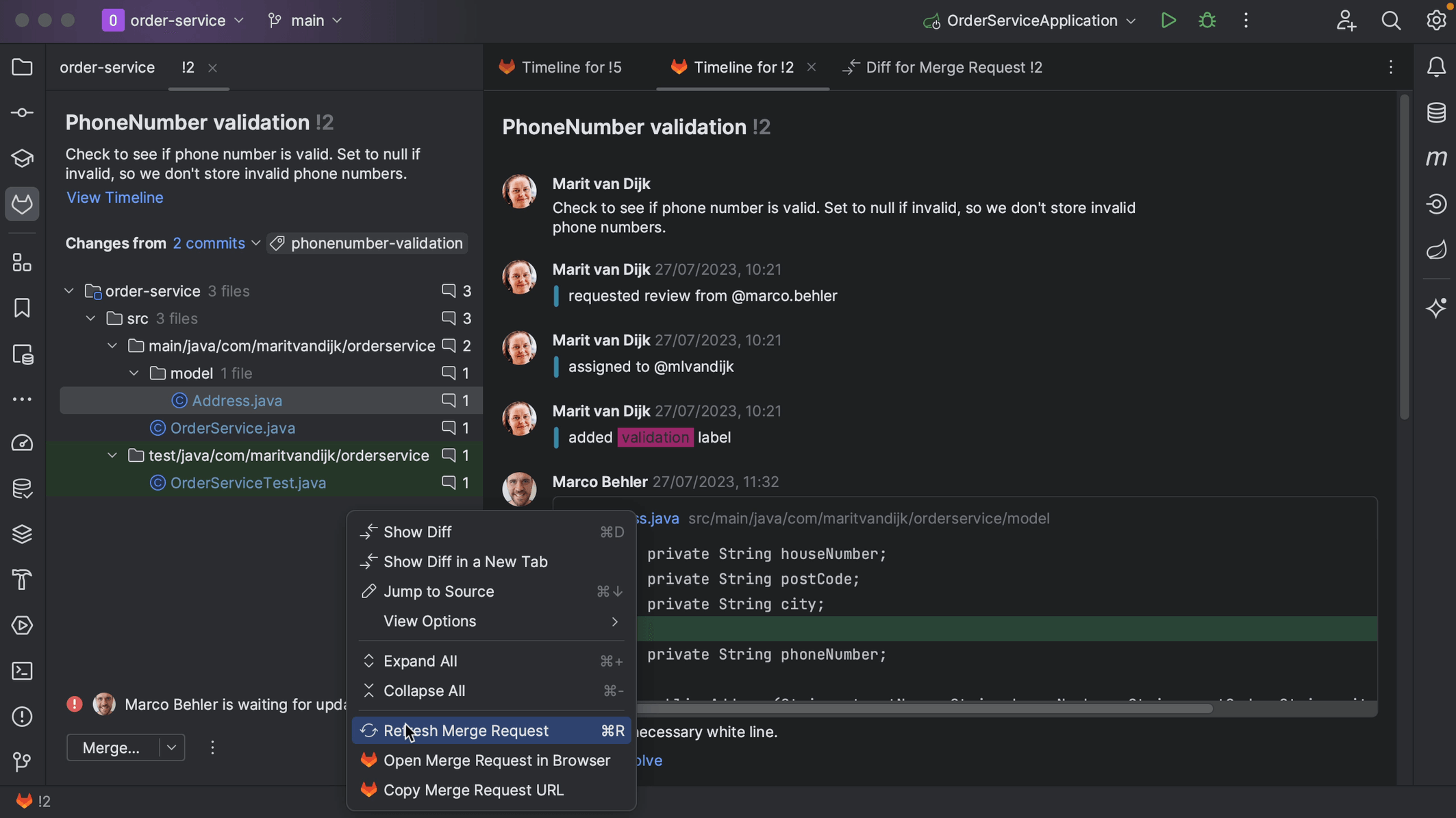1456x818 pixels.
Task: Click the Search Everywhere magnifier icon
Action: point(1391,21)
